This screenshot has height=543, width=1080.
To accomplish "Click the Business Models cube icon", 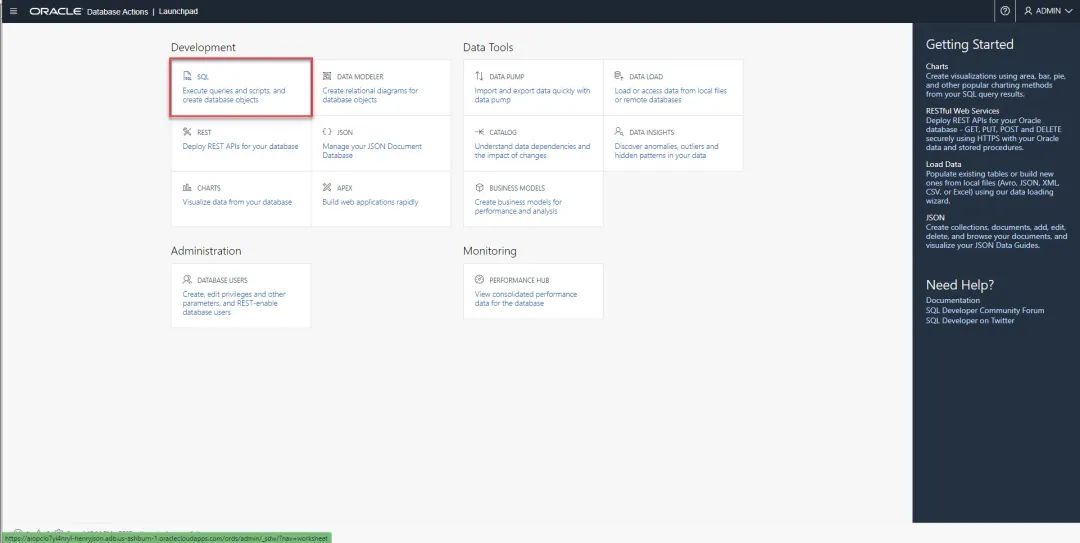I will (479, 187).
